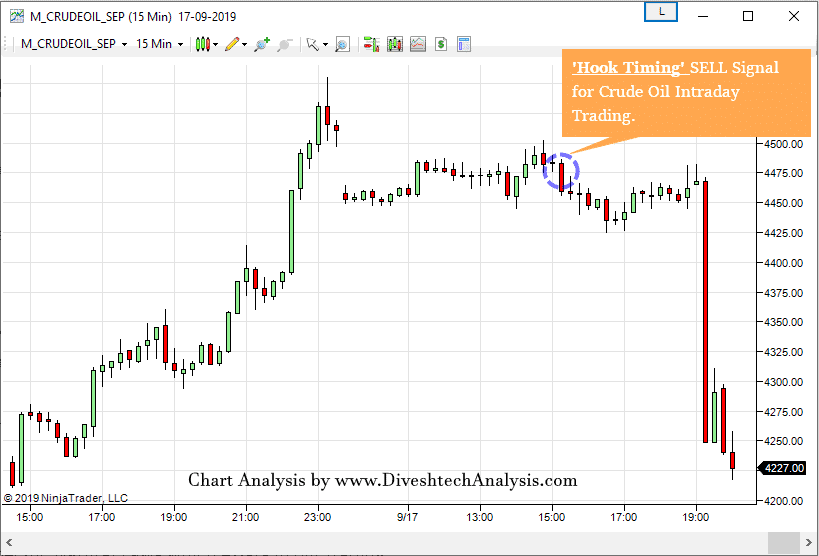Image resolution: width=819 pixels, height=556 pixels.
Task: Click the 21:00 time axis label
Action: (245, 518)
